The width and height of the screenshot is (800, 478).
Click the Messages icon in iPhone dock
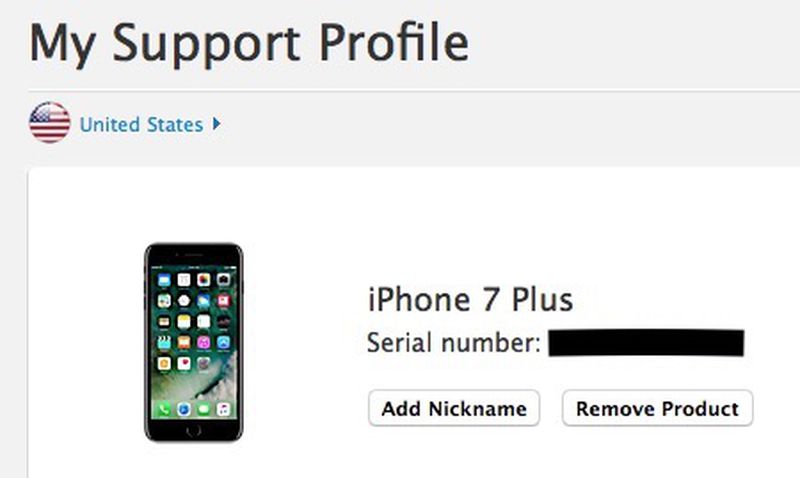[204, 409]
